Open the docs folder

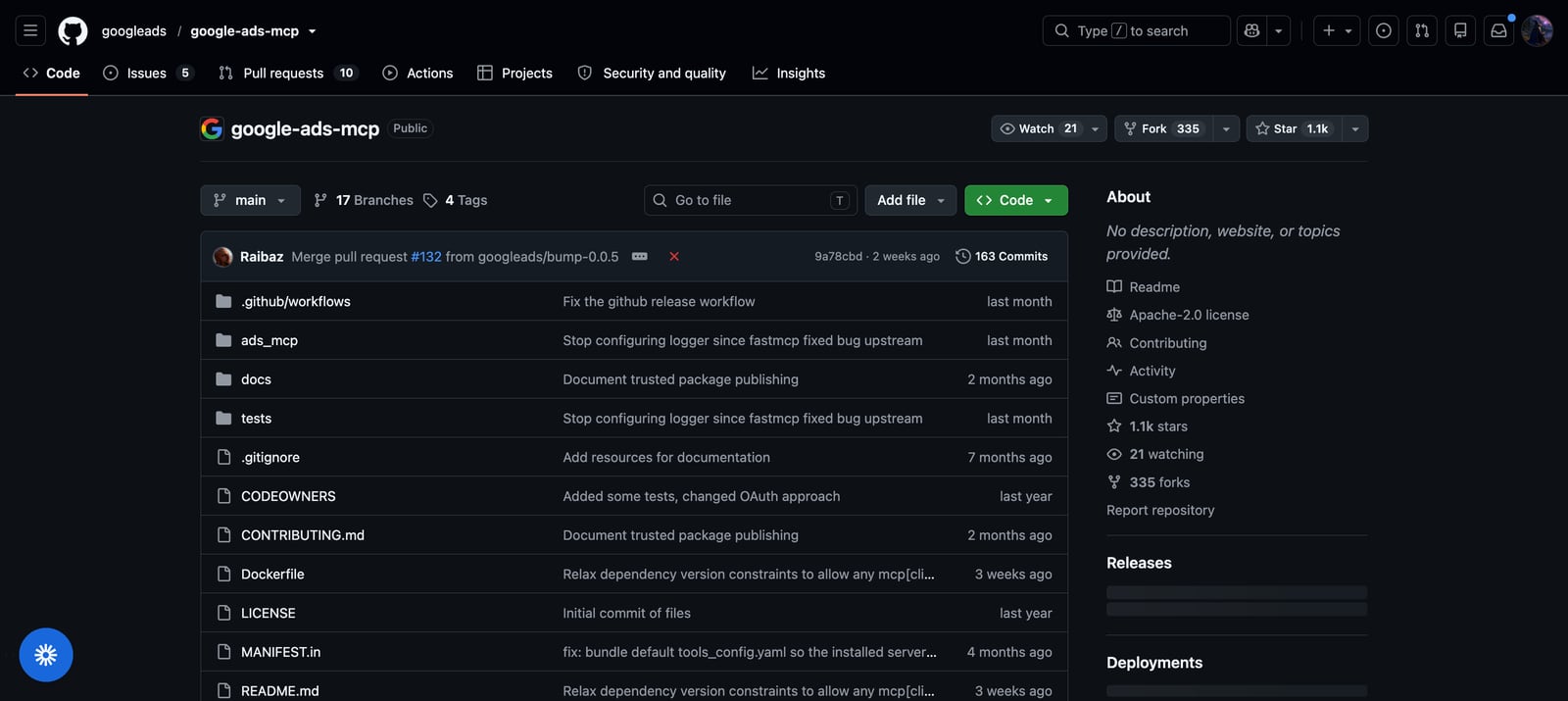point(256,379)
